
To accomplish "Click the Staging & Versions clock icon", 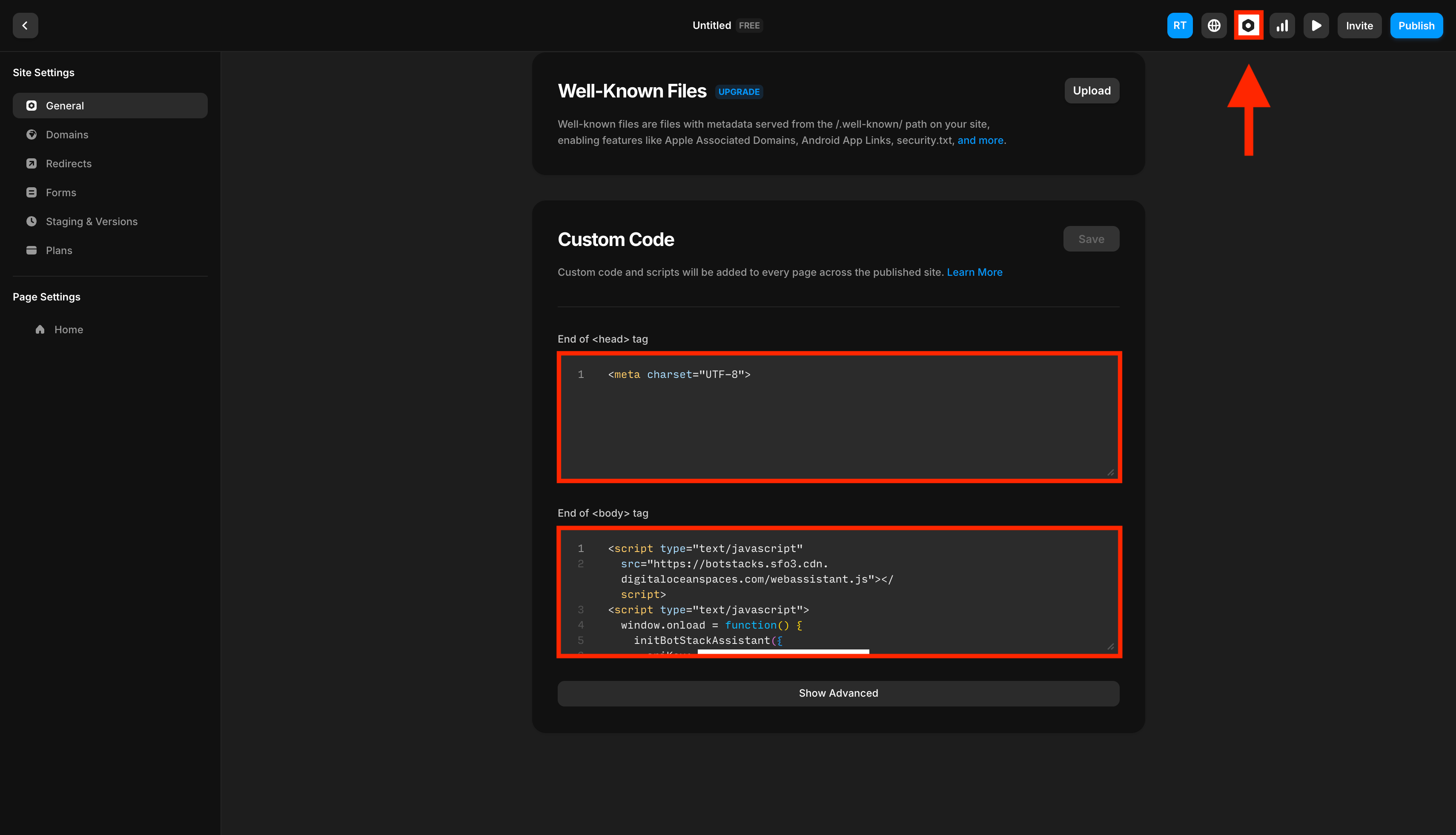I will 32,221.
